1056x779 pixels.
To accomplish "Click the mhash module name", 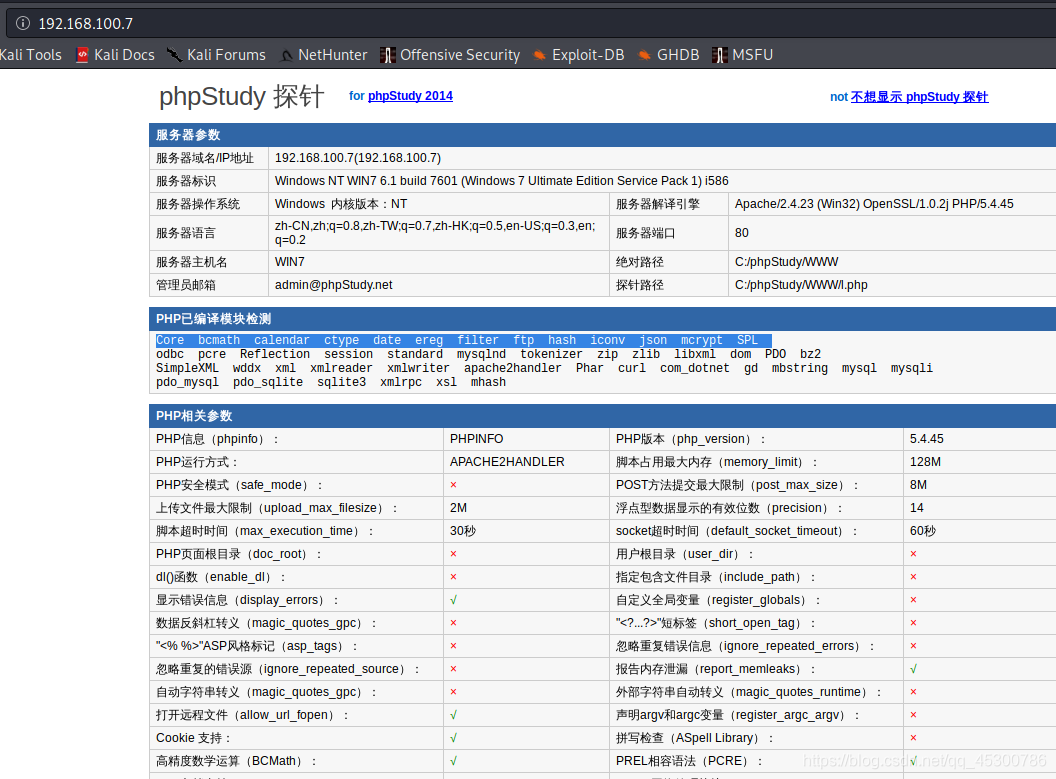I will pos(488,382).
